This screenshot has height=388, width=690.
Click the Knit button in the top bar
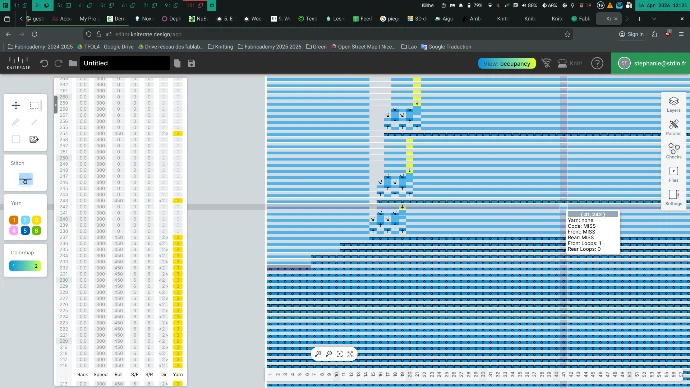[x=570, y=63]
